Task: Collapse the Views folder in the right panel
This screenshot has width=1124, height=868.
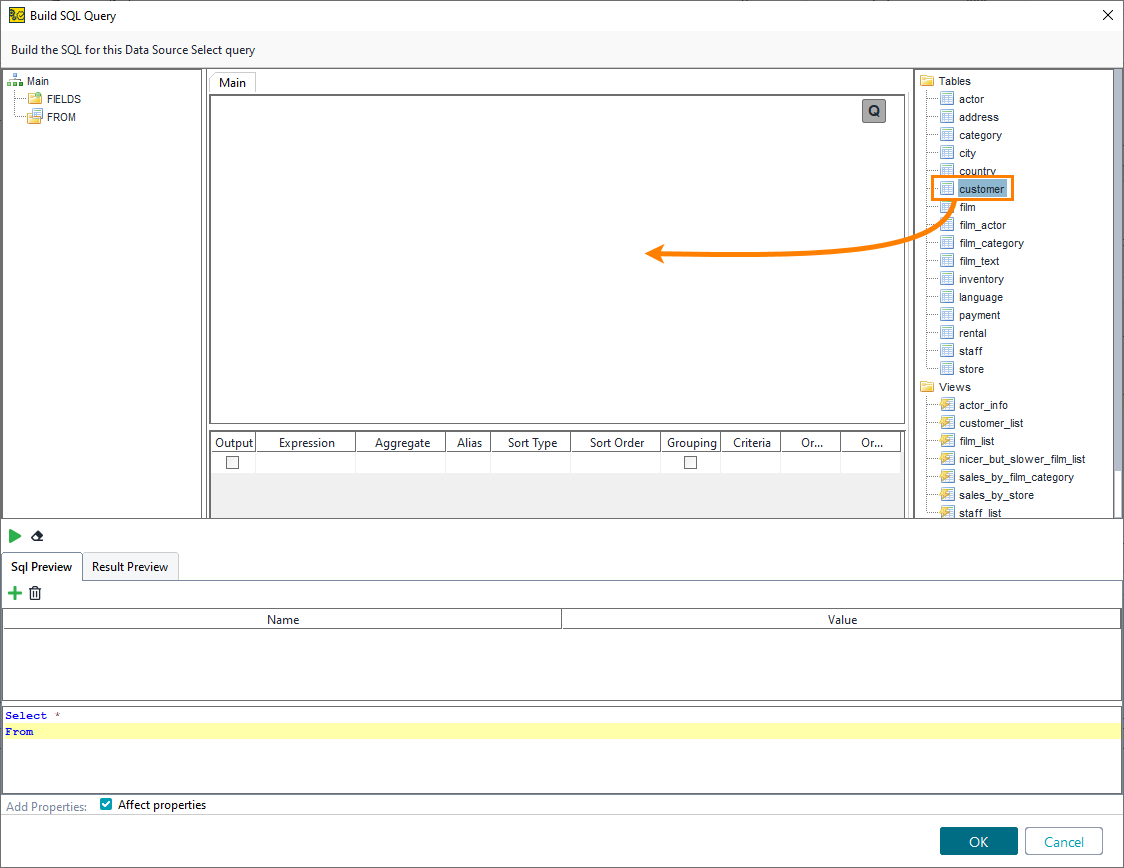Action: pos(926,387)
